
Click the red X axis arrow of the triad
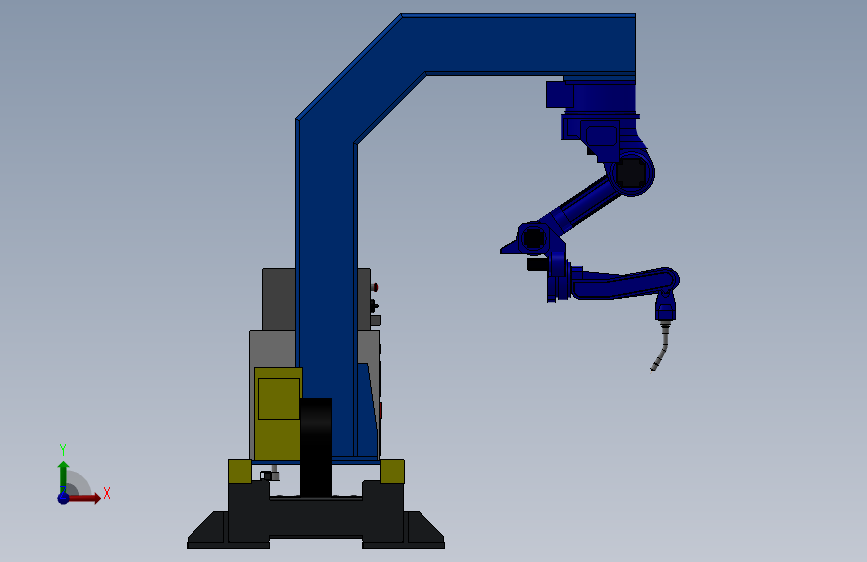click(x=86, y=498)
